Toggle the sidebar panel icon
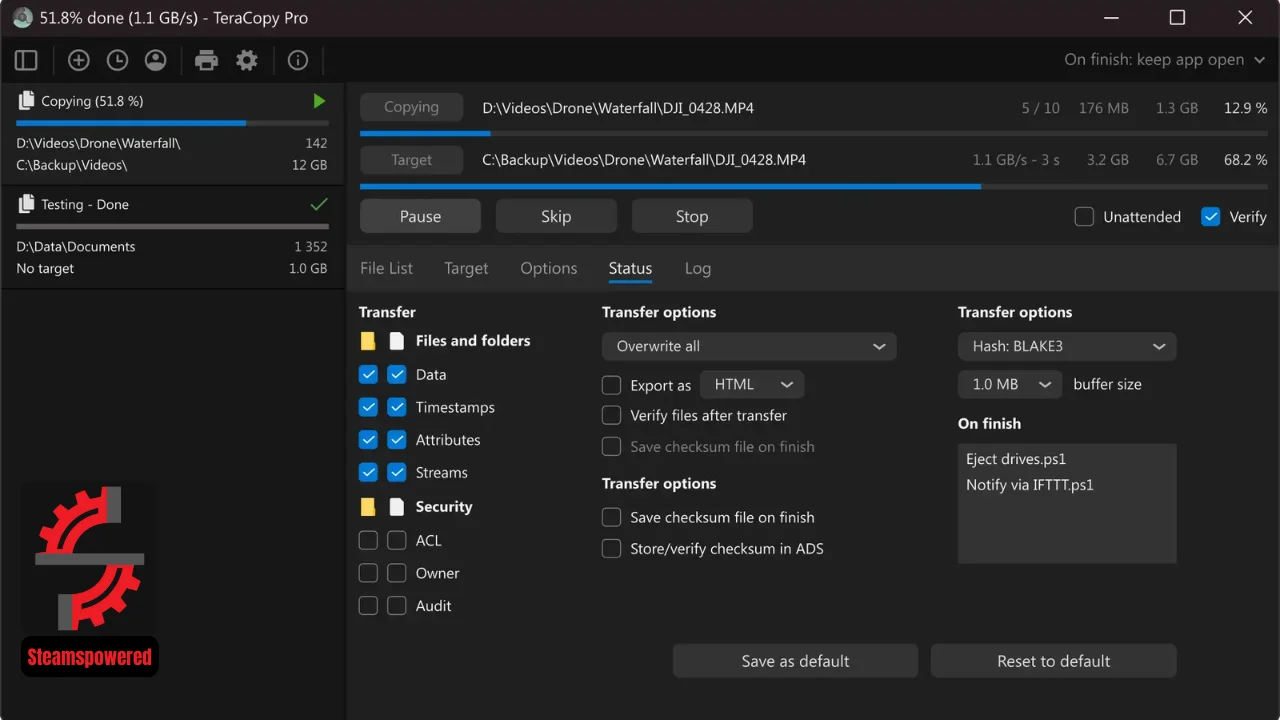Viewport: 1280px width, 720px height. click(x=26, y=61)
